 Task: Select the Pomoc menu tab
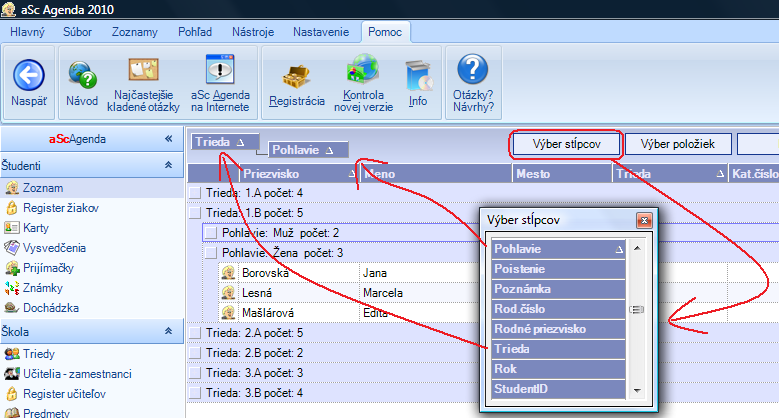point(385,32)
